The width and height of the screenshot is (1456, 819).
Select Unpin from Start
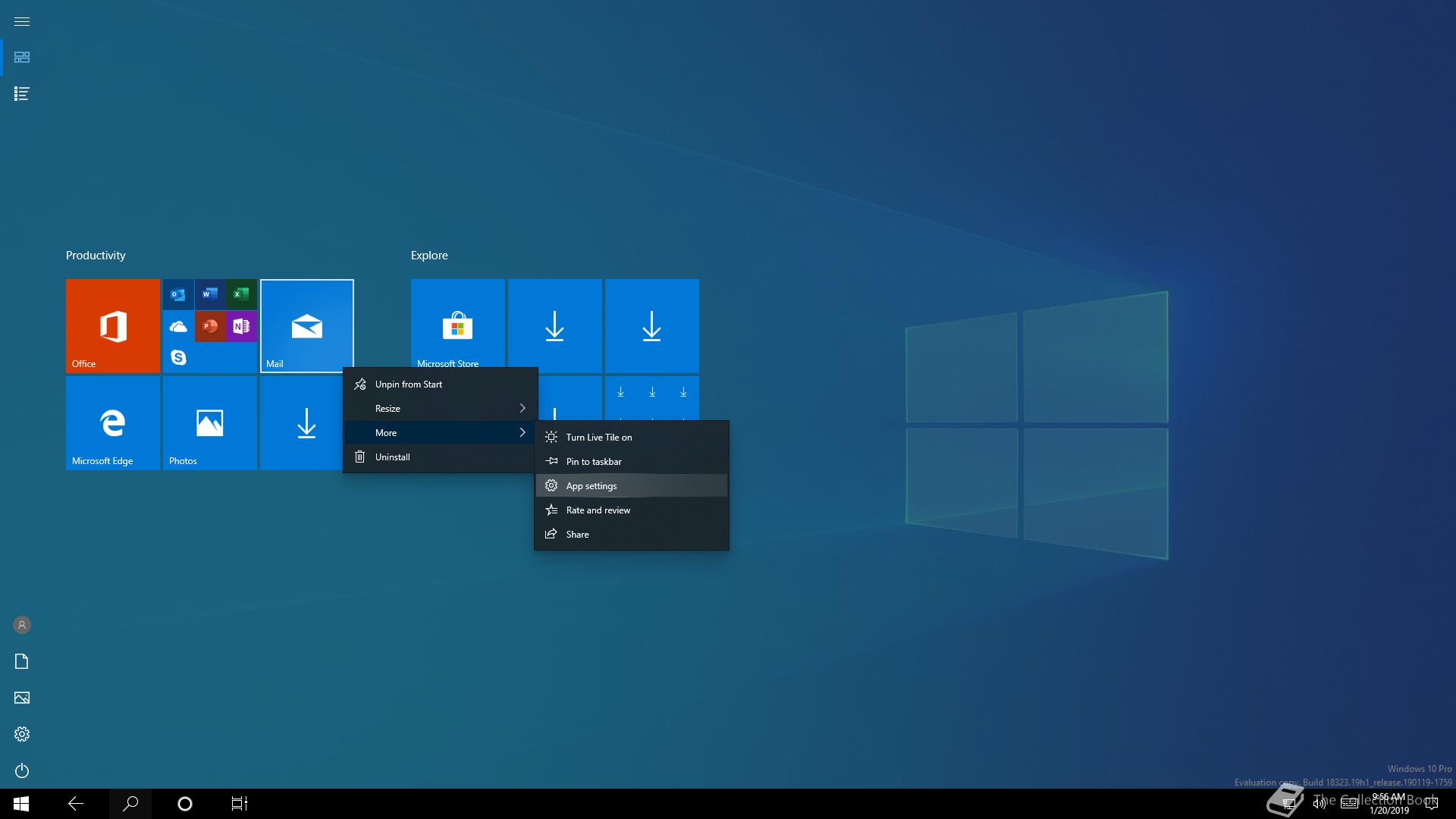[441, 384]
